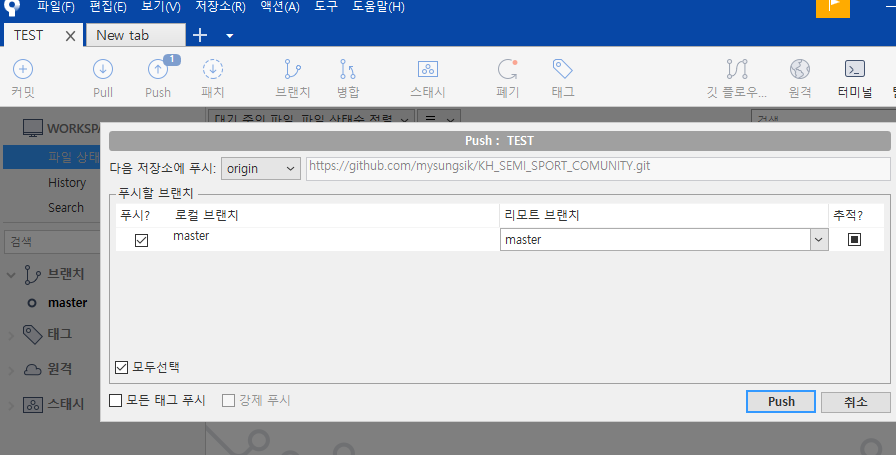This screenshot has width=896, height=455.
Task: Click the 브랜치 branch icon in sidebar
Action: tap(32, 274)
